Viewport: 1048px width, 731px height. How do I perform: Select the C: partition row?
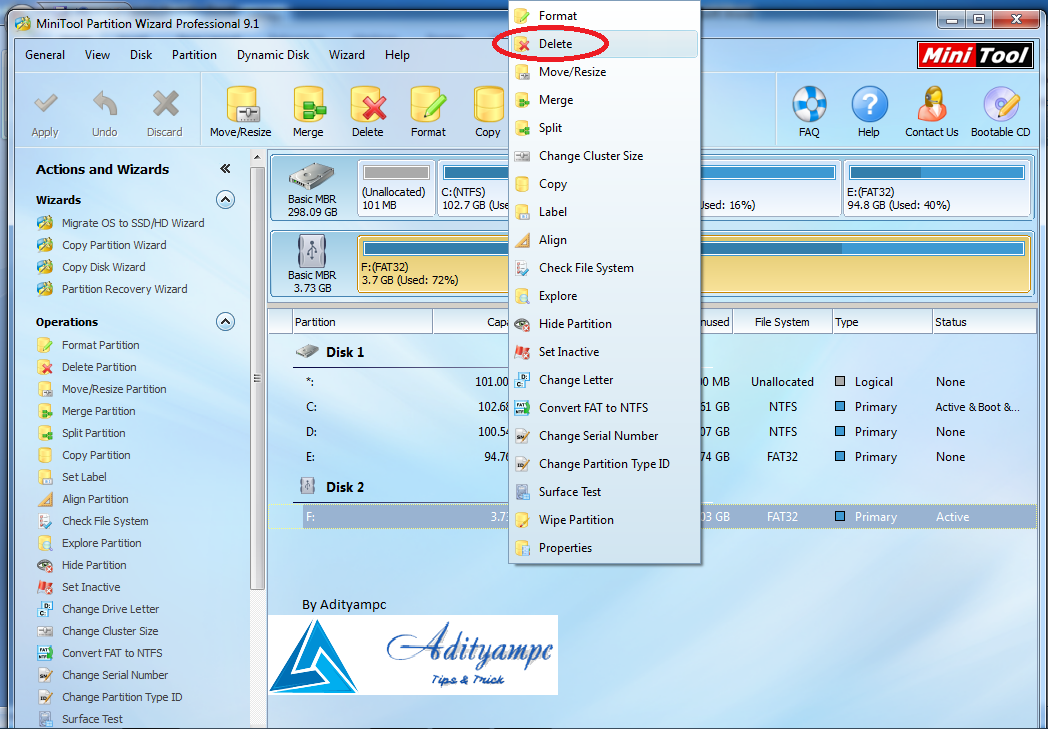pyautogui.click(x=652, y=407)
